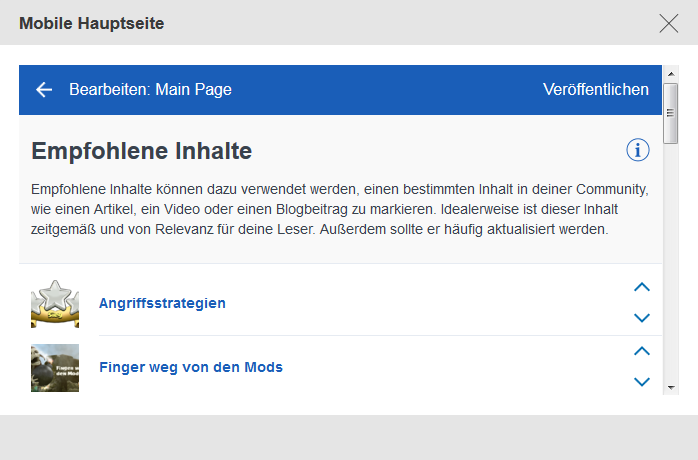This screenshot has height=460, width=698.
Task: Open the info icon beside Empfohlene Inhalte
Action: click(637, 150)
